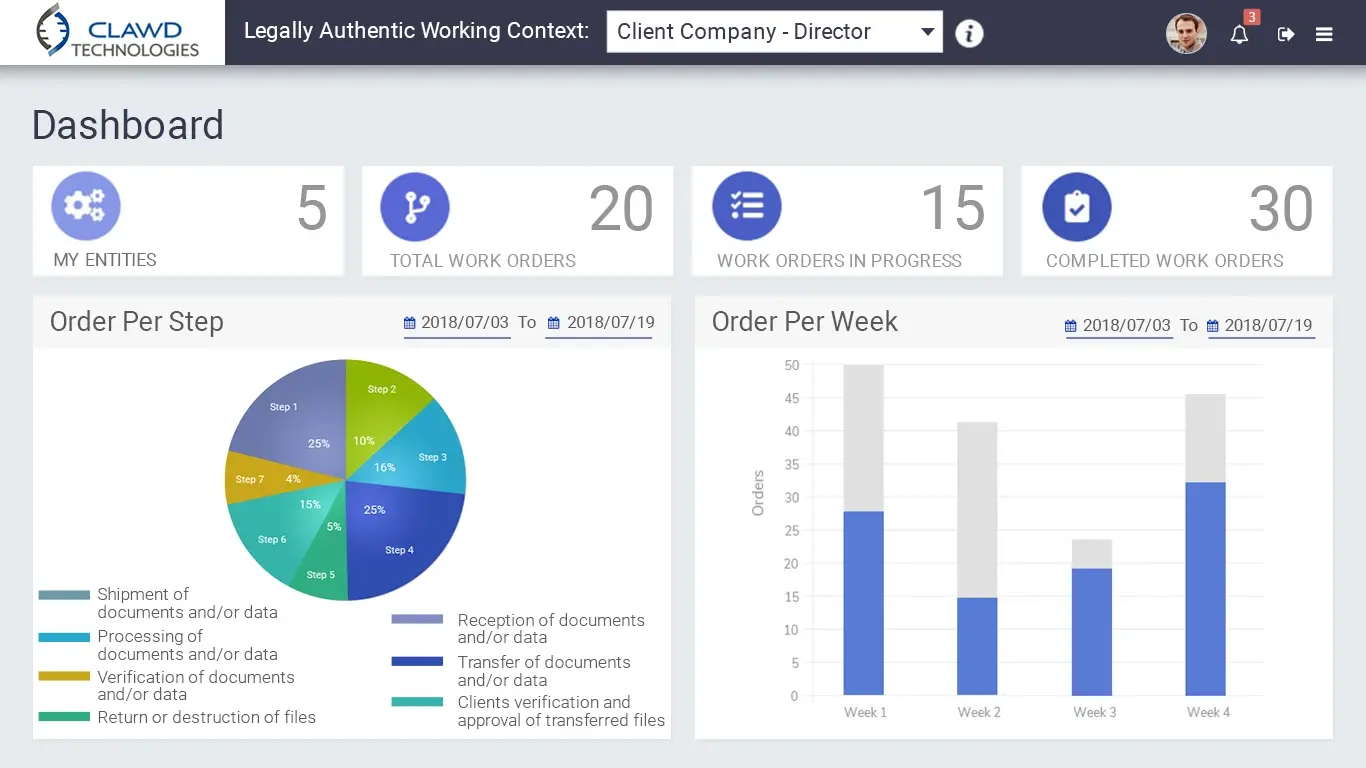Image resolution: width=1366 pixels, height=768 pixels.
Task: Click the Week 4 blue bar
Action: (1205, 590)
